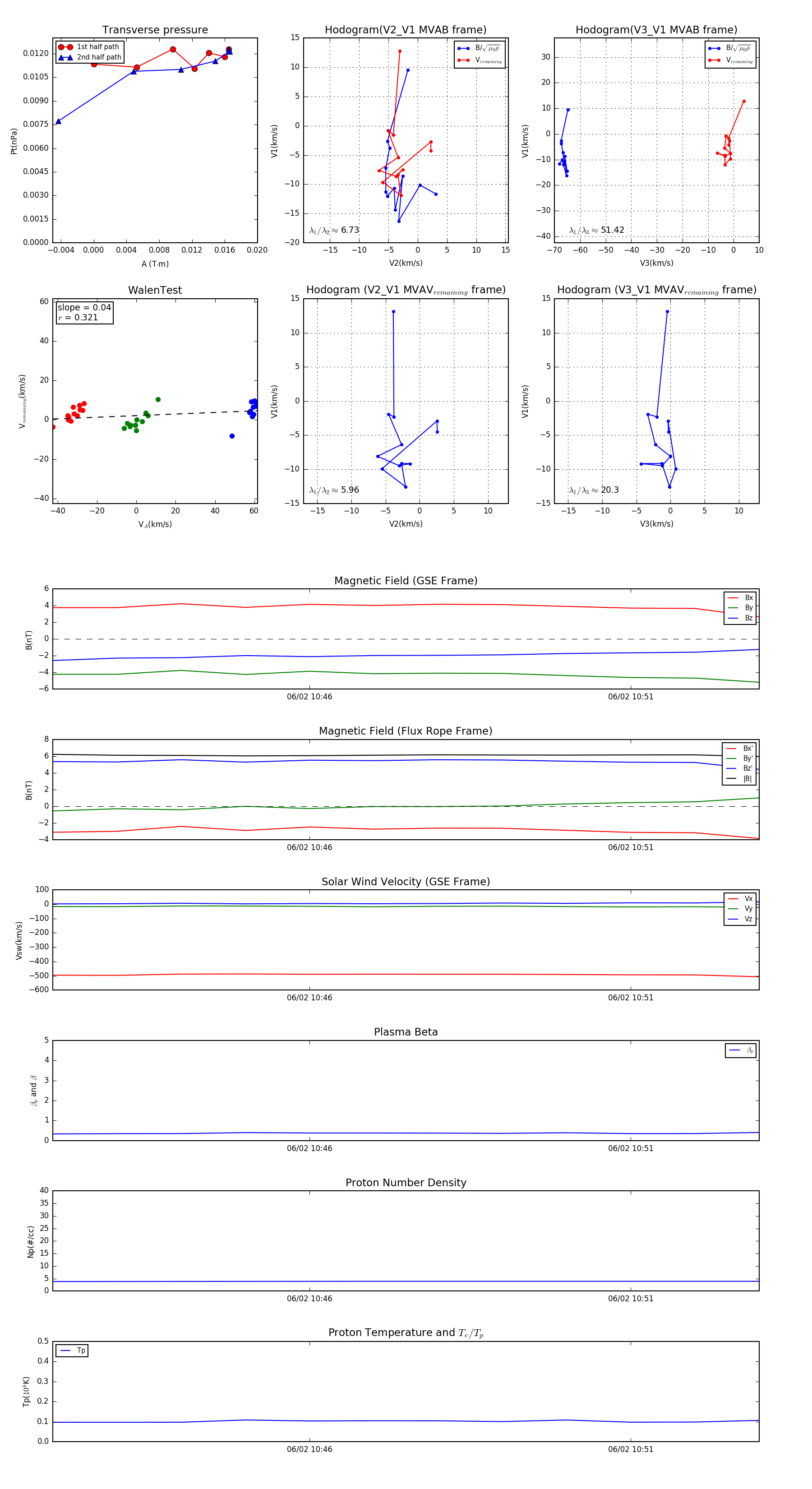Viewport: 812px width, 1489px height.
Task: Click 'Solar Wind Velocity (GSE Frame)' title
Action: pyautogui.click(x=406, y=882)
